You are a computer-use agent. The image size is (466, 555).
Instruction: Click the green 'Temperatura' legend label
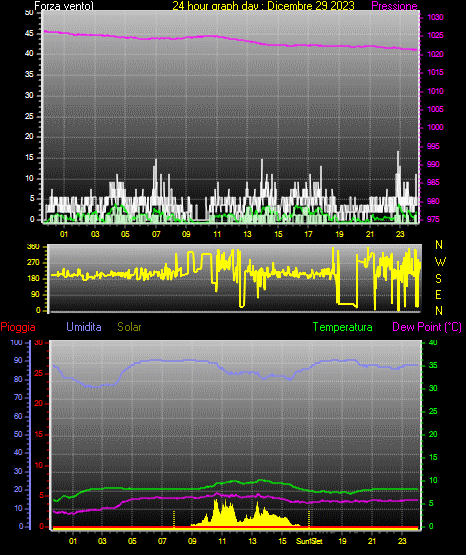[x=342, y=327]
